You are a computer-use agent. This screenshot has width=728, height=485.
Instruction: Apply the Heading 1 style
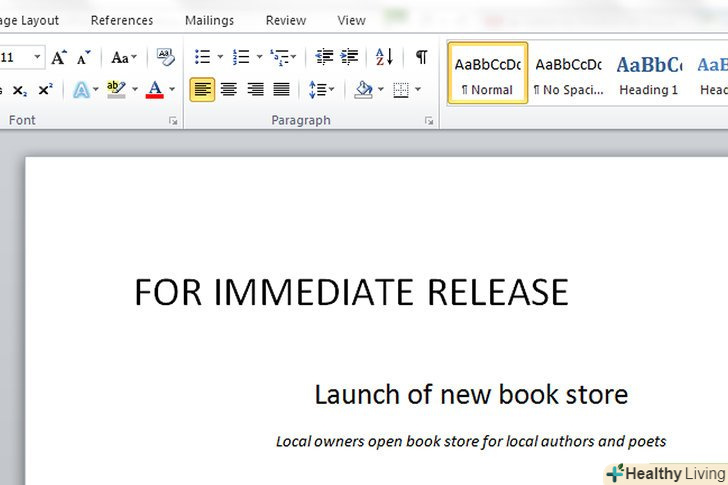point(648,73)
